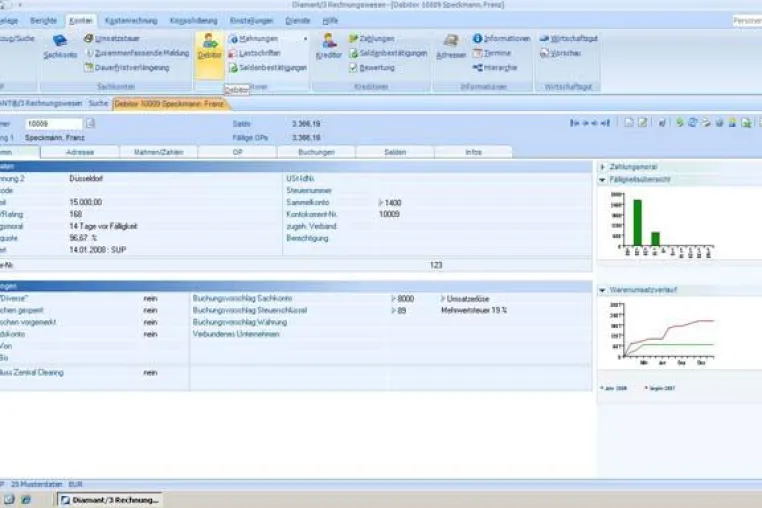Follow the Sammelkonto 1400 lookup arrow
The width and height of the screenshot is (762, 508).
coord(381,203)
